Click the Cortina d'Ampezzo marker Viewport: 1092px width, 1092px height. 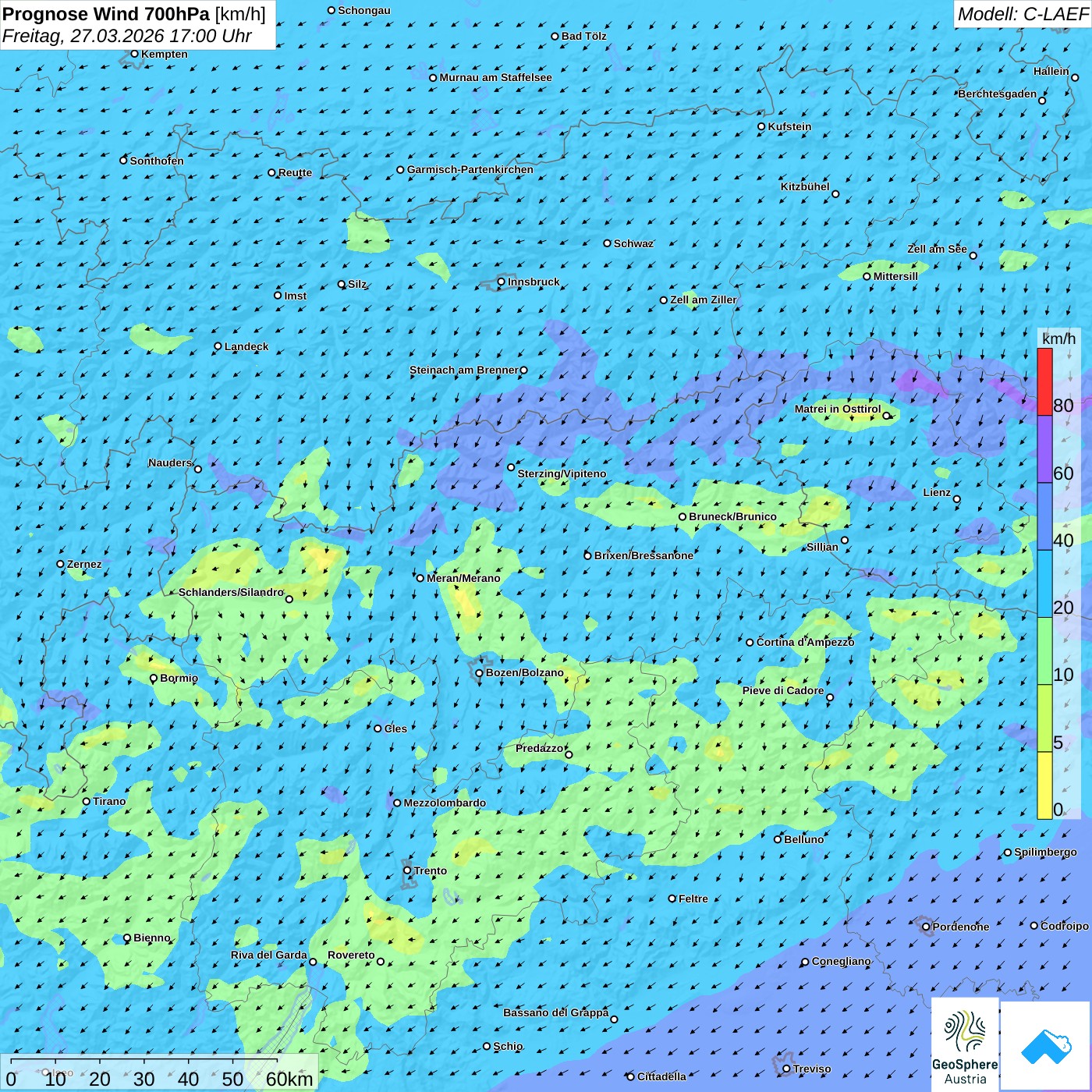coord(750,642)
